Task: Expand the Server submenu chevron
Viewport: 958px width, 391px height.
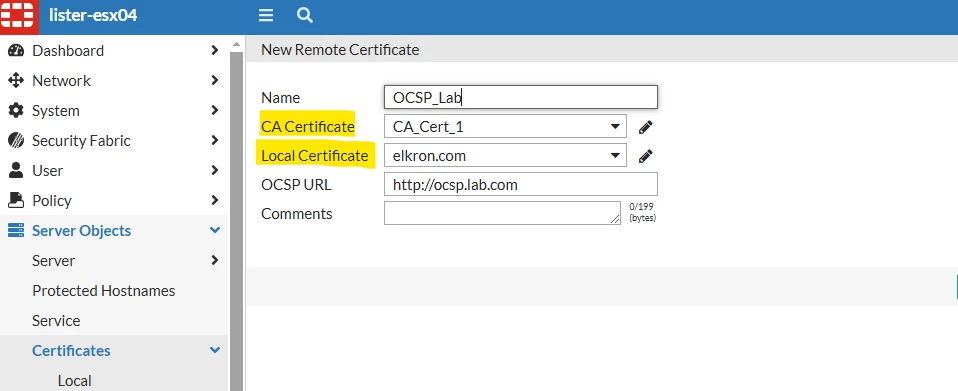Action: pos(214,260)
